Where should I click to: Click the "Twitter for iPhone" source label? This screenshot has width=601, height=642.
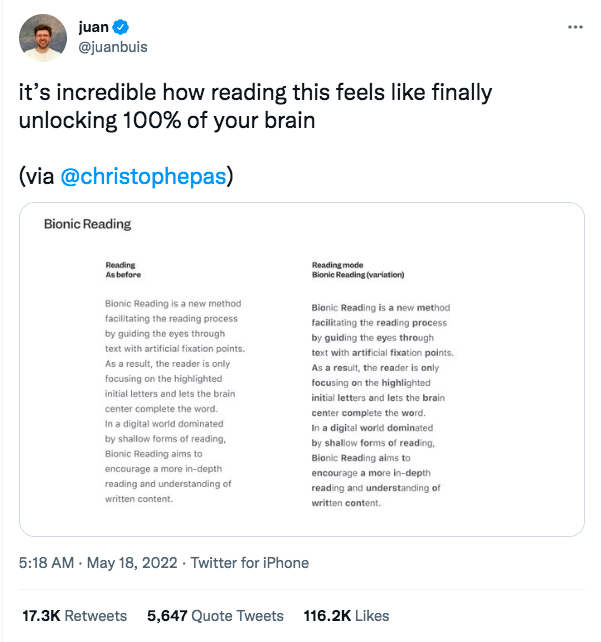pos(249,563)
